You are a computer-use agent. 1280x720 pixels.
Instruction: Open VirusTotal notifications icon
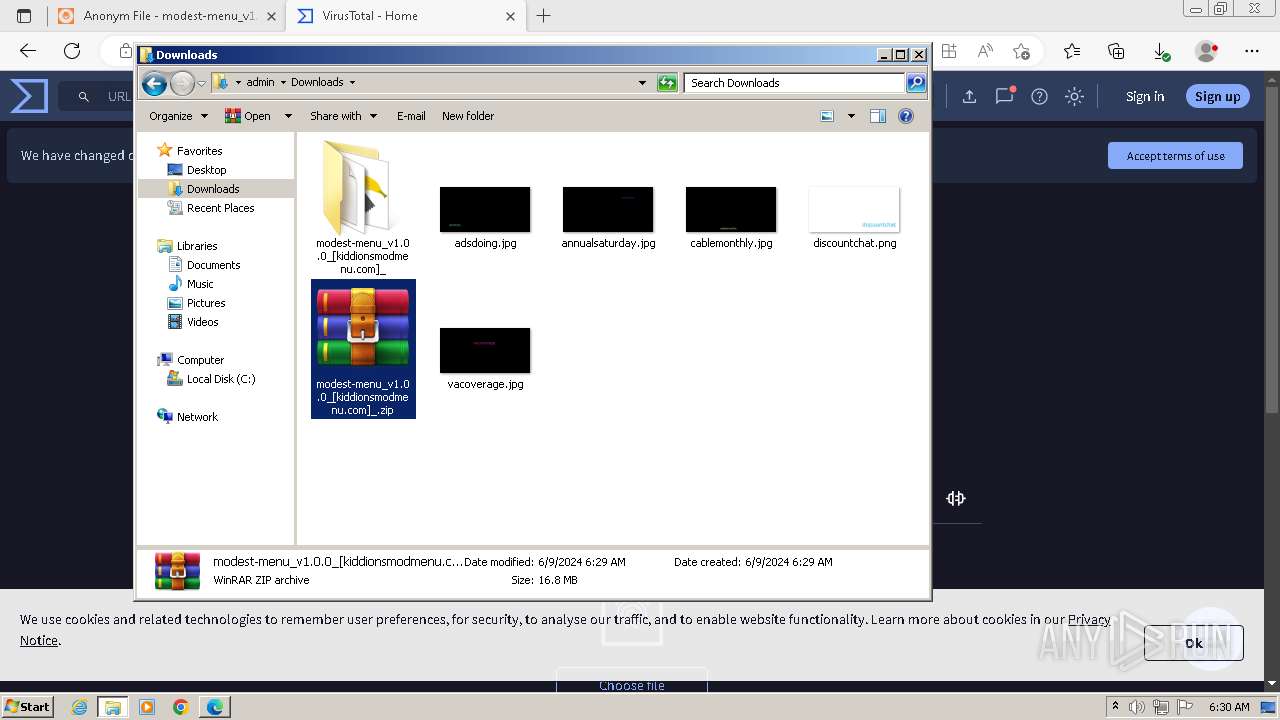[1005, 96]
